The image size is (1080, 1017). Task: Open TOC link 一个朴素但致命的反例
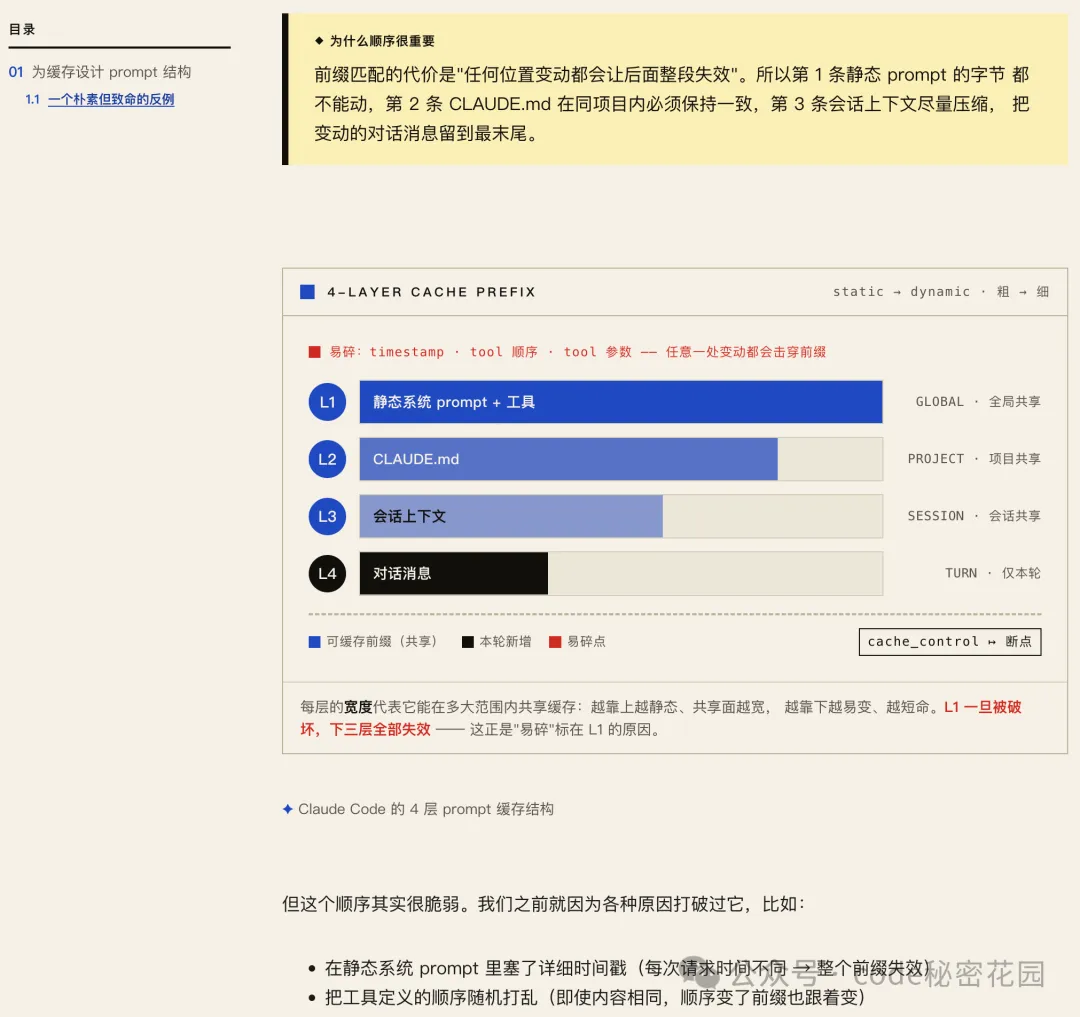(x=111, y=99)
